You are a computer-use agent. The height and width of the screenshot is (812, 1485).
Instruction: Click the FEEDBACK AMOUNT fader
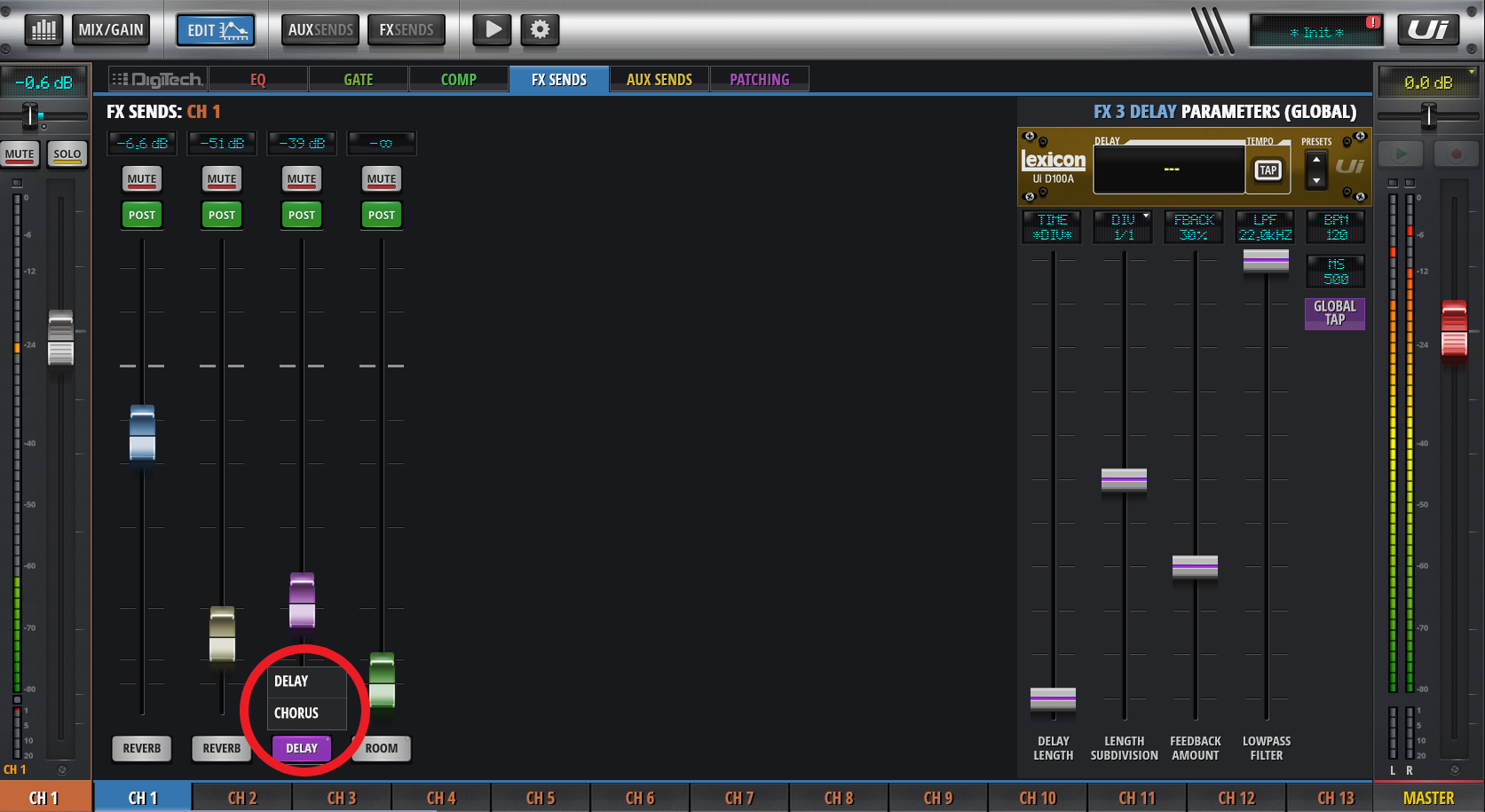(x=1195, y=566)
